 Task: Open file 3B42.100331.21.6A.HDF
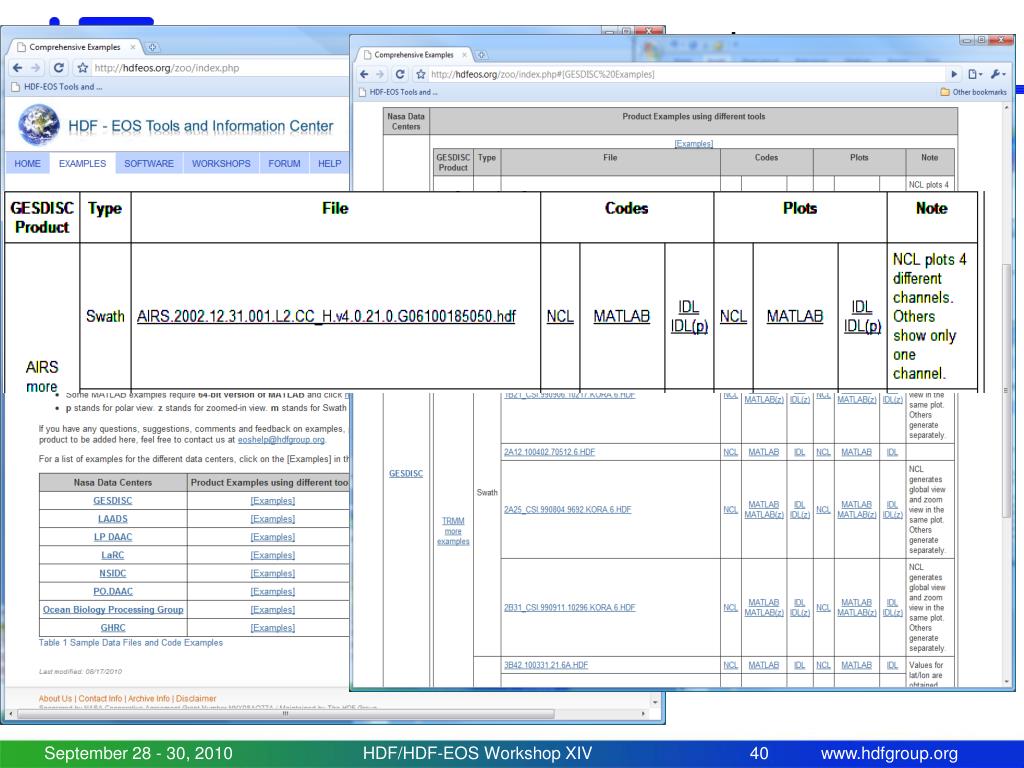(545, 665)
